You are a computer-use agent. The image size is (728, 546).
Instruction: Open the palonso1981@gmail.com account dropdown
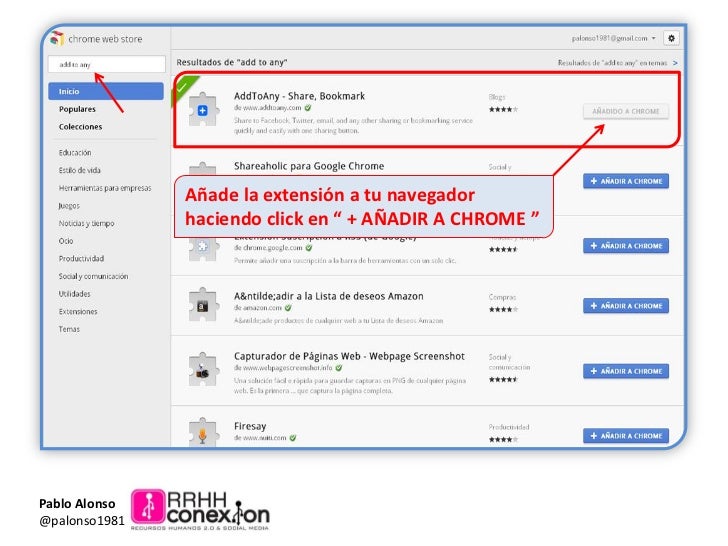click(x=613, y=38)
